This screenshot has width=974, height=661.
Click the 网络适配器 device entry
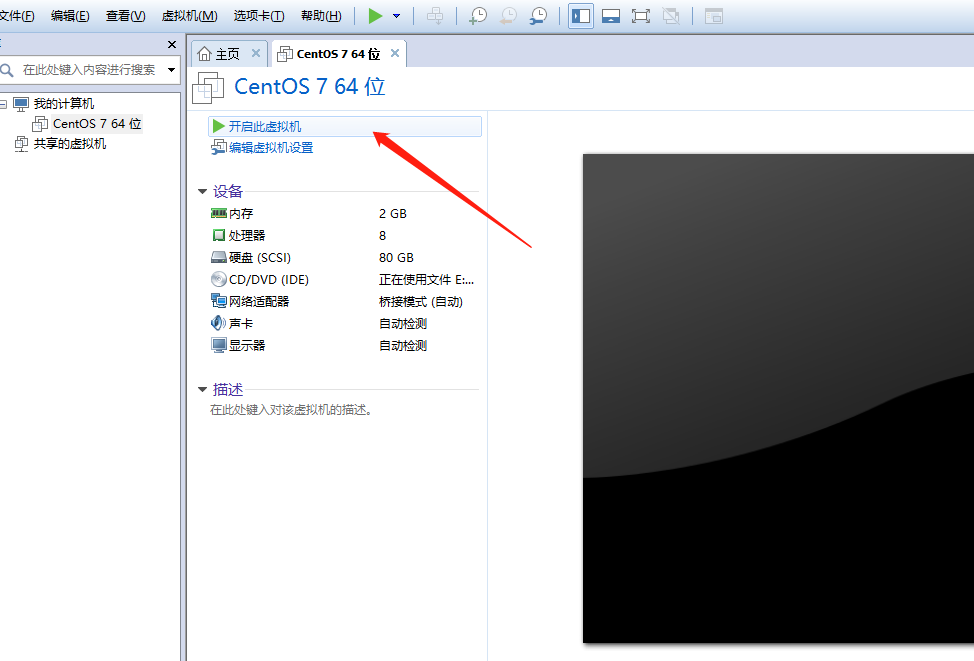click(259, 301)
